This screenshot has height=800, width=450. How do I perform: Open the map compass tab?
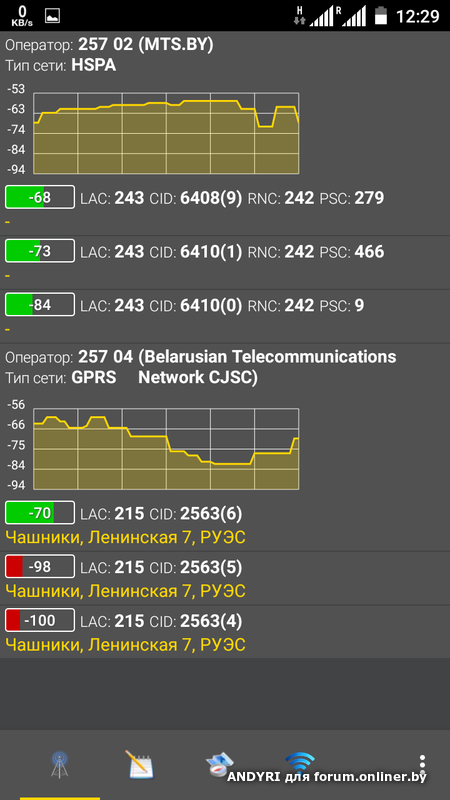click(x=219, y=765)
